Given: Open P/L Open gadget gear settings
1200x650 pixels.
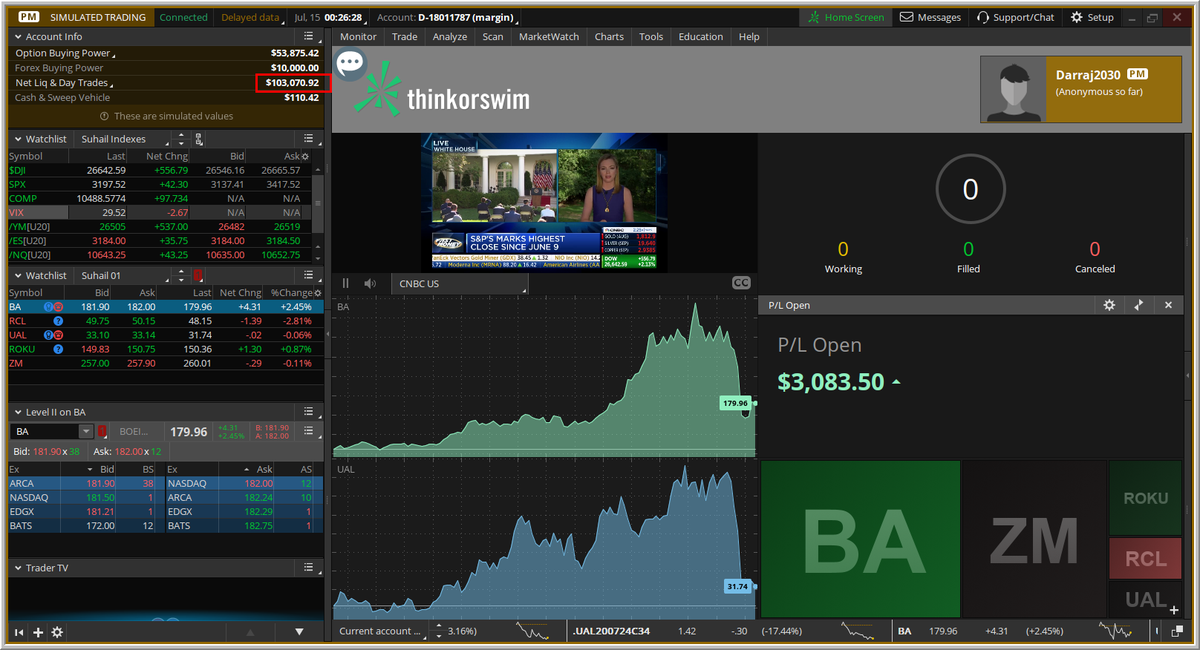Looking at the screenshot, I should point(1109,305).
